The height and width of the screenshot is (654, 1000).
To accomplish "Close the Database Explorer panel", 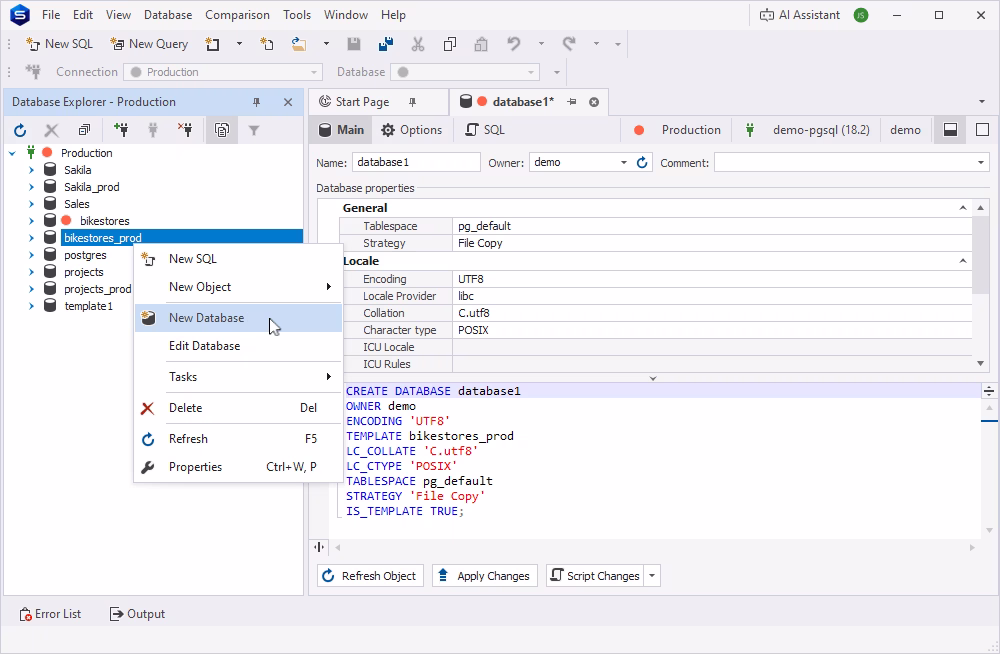I will pyautogui.click(x=288, y=102).
